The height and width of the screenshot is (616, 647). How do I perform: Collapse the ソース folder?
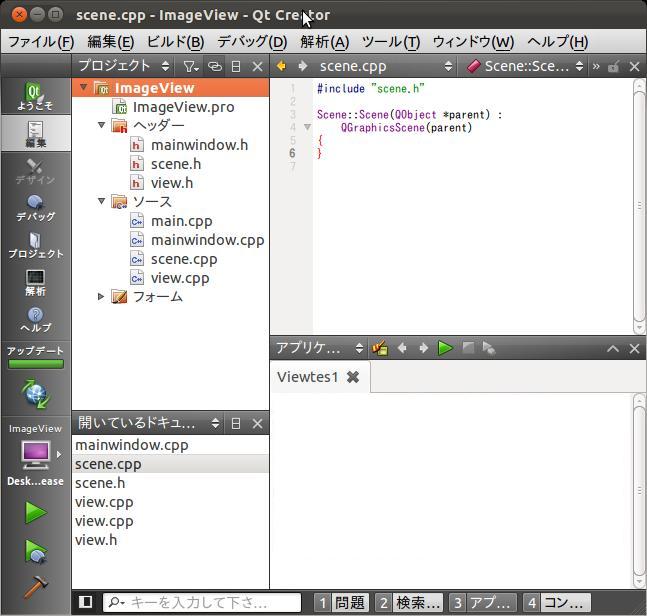[x=101, y=201]
